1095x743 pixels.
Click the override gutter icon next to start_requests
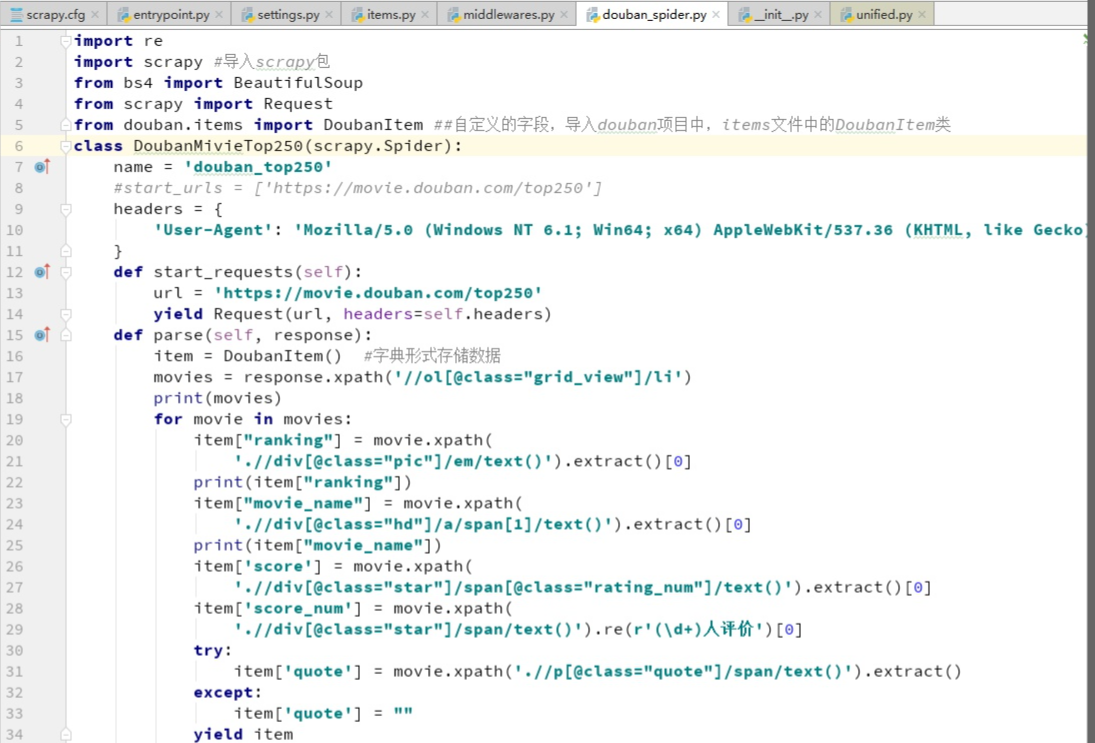point(42,272)
